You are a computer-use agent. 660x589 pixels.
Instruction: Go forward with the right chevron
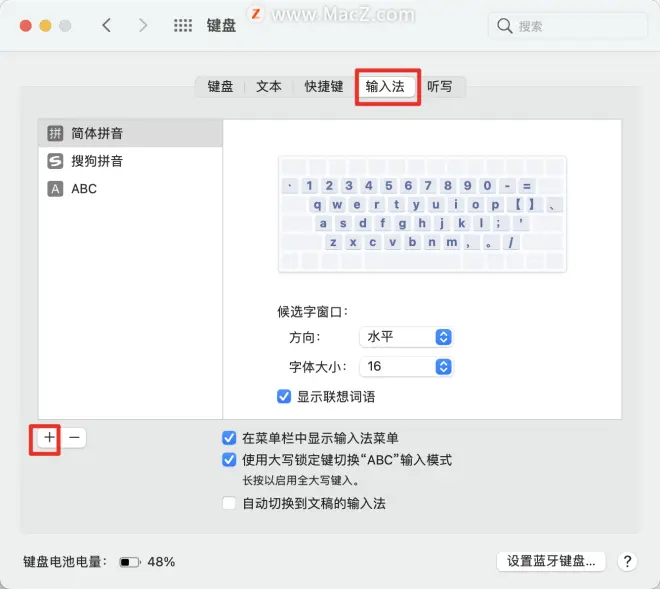(x=143, y=25)
